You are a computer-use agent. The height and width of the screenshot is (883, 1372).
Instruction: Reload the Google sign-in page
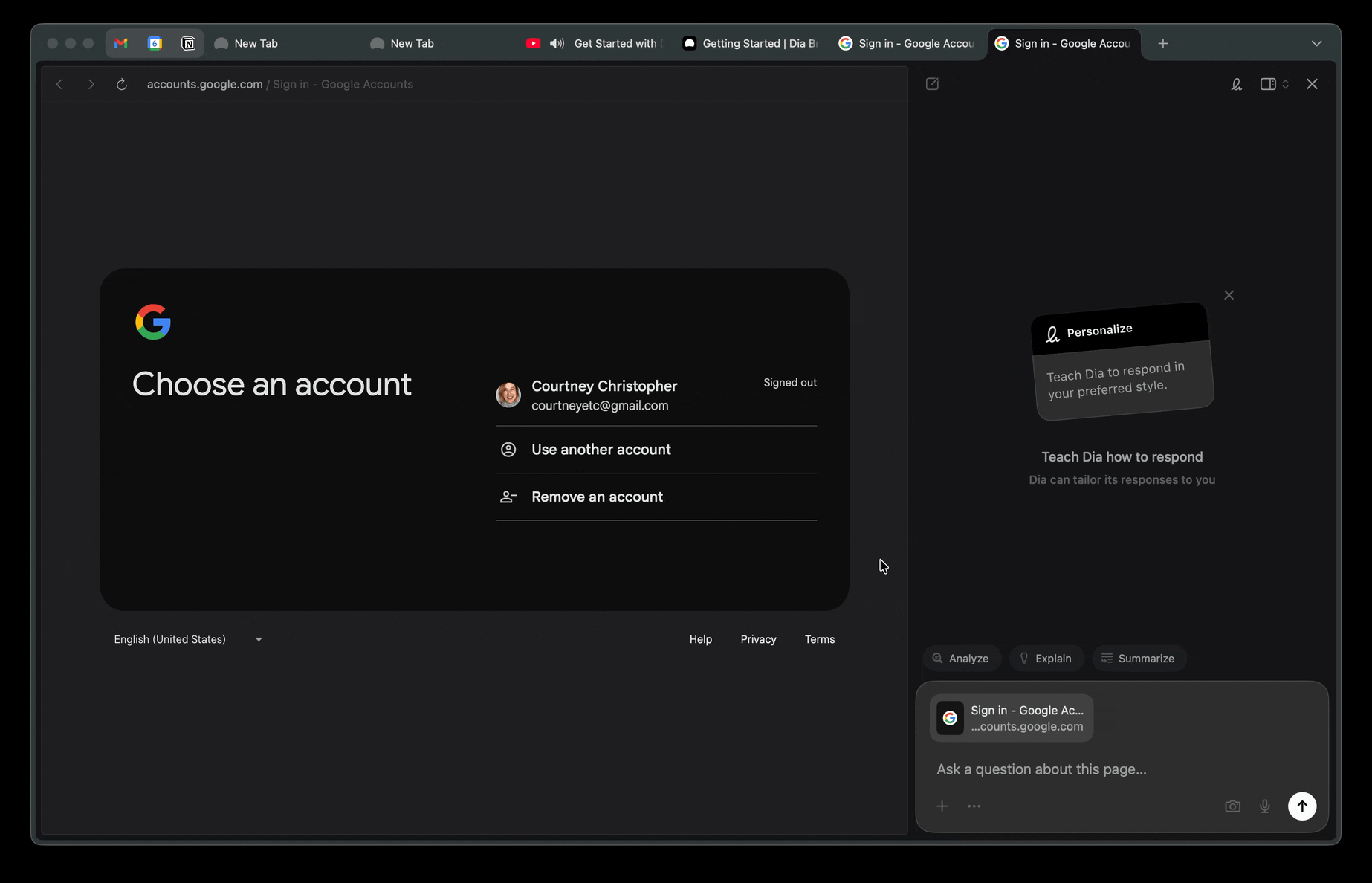pyautogui.click(x=122, y=84)
